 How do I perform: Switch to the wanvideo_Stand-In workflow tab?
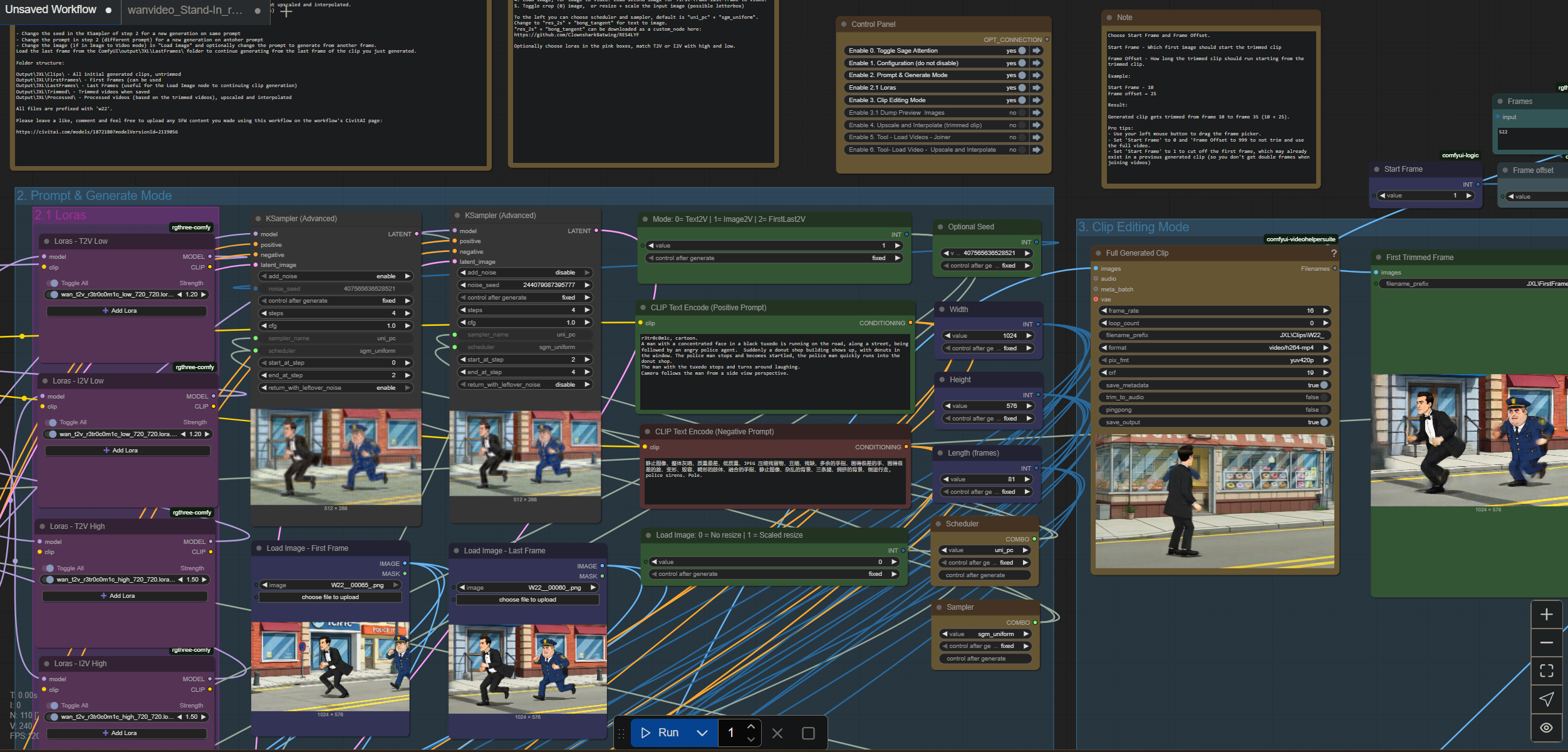coord(185,10)
